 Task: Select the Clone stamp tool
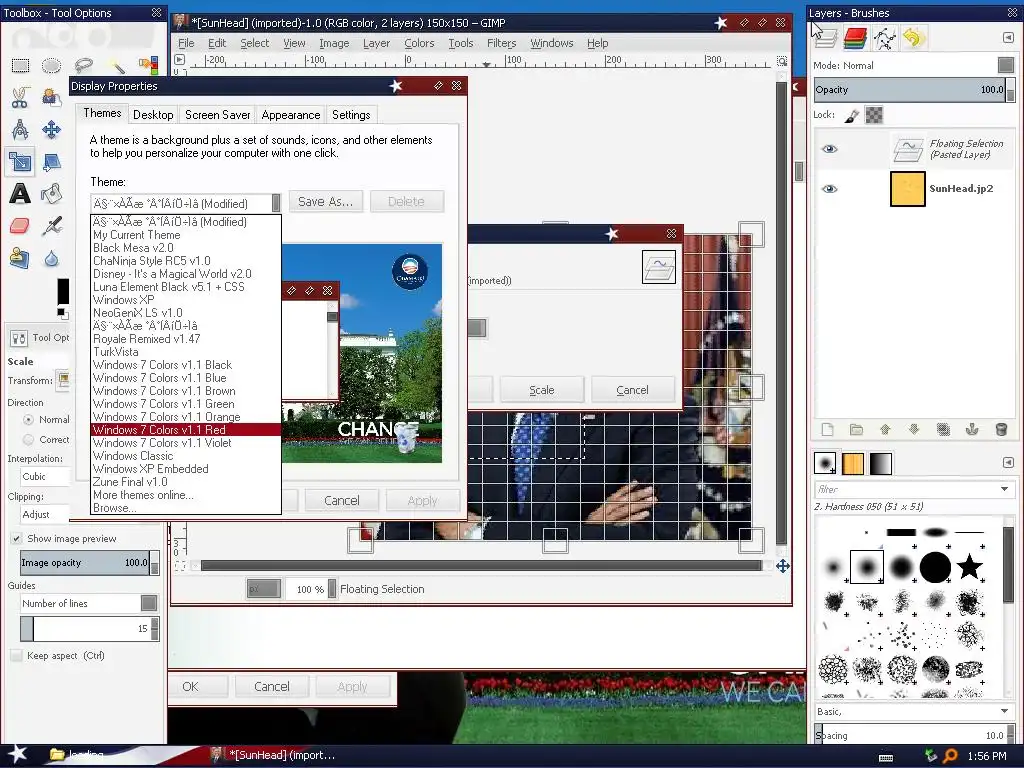[x=20, y=258]
